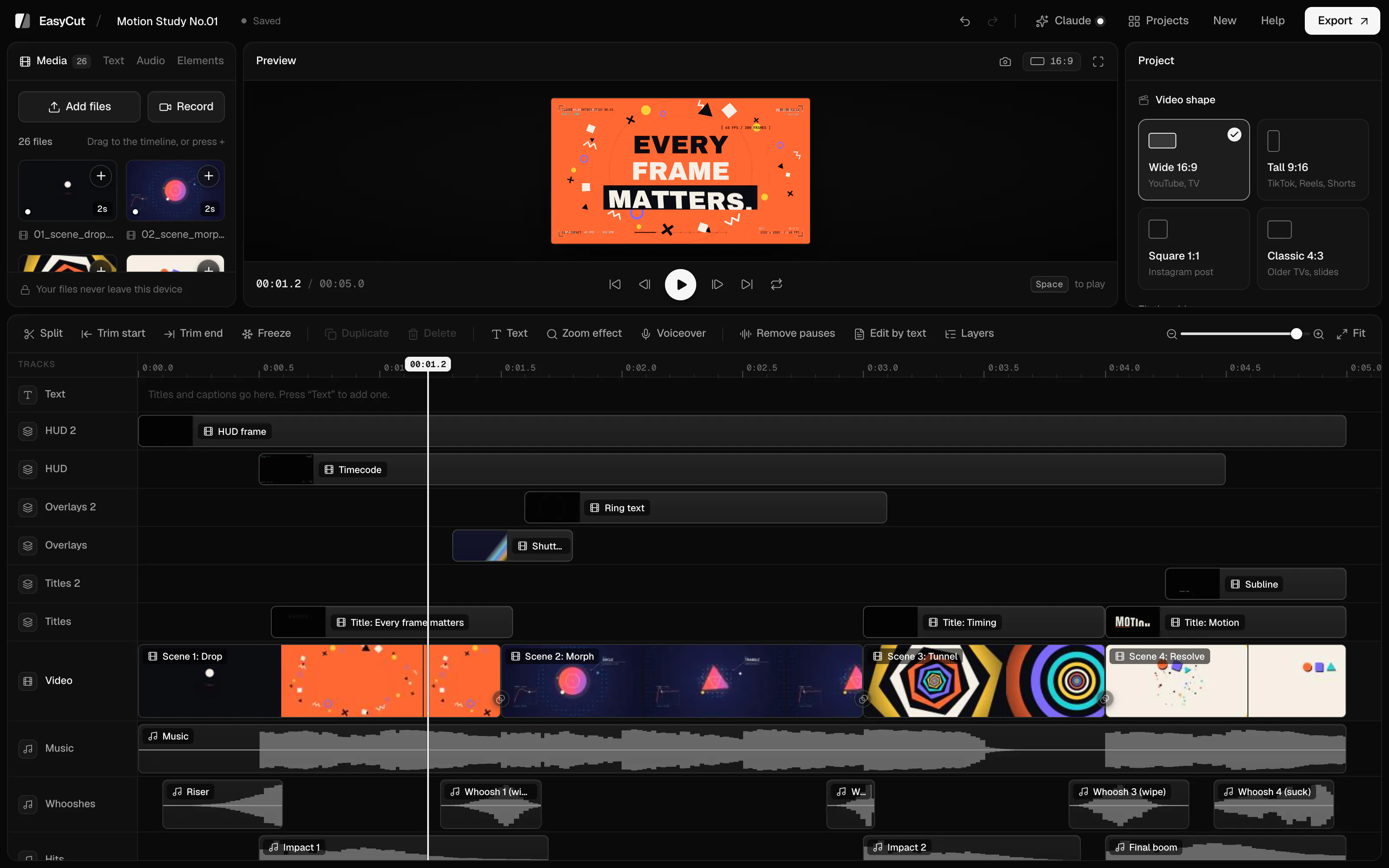Viewport: 1389px width, 868px height.
Task: Open the Layers panel
Action: [x=969, y=334]
